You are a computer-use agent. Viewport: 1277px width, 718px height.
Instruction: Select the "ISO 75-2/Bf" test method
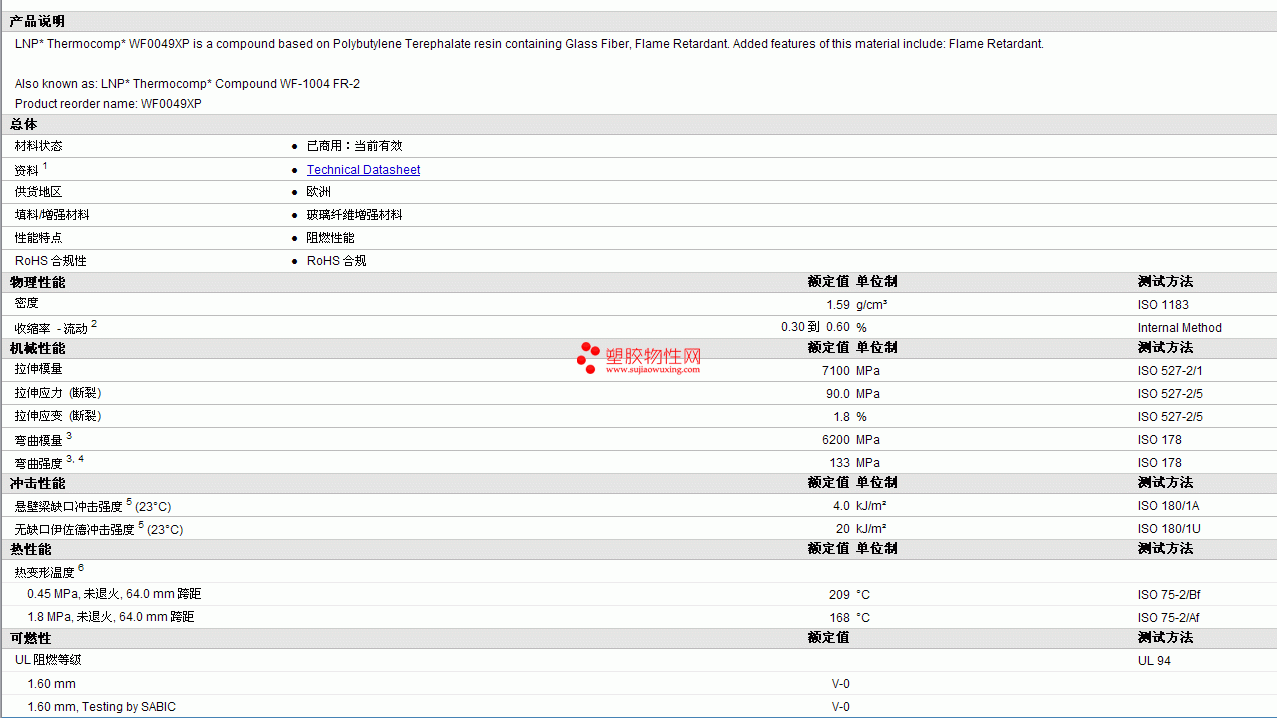click(1169, 595)
